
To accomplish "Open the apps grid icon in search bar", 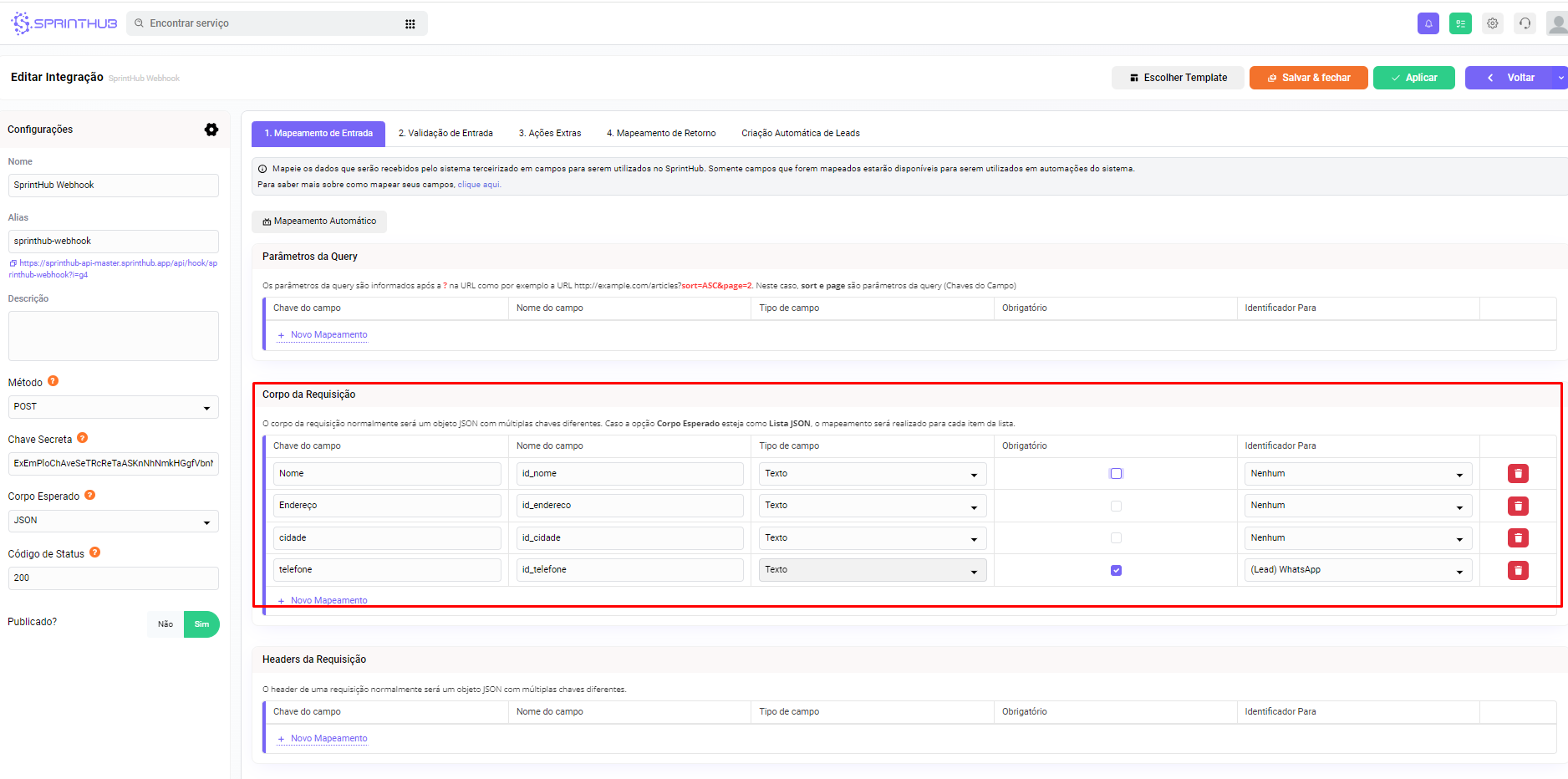I will tap(410, 24).
